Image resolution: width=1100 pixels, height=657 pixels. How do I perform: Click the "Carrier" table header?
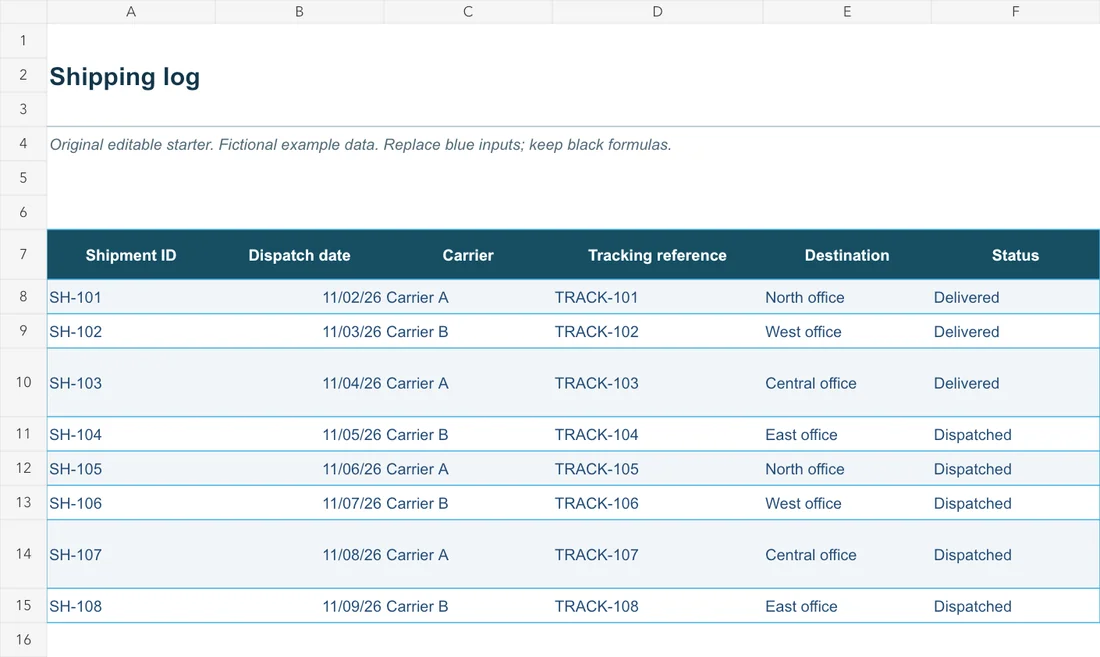coord(468,255)
